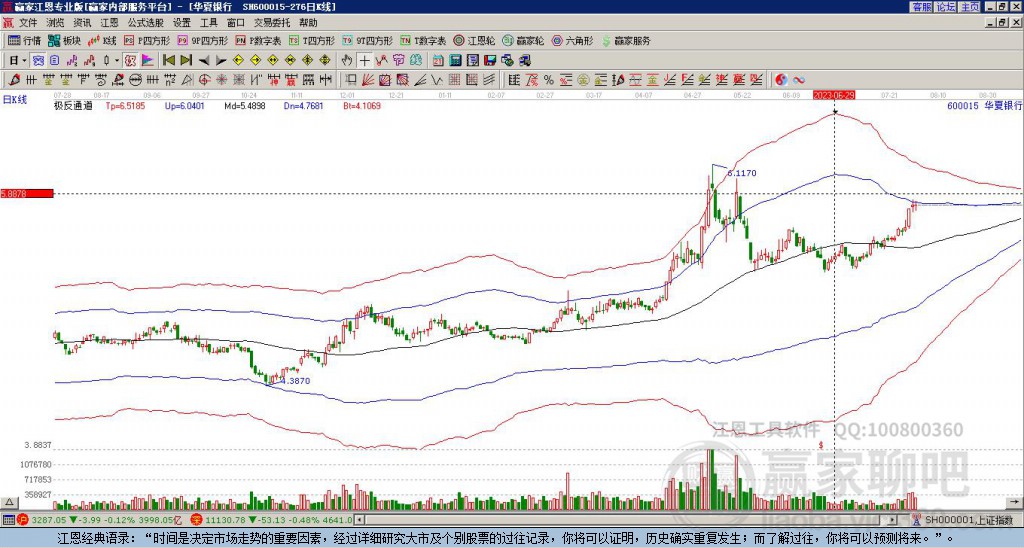Open the 9P四方形 tool
Image resolution: width=1024 pixels, height=548 pixels.
(202, 40)
